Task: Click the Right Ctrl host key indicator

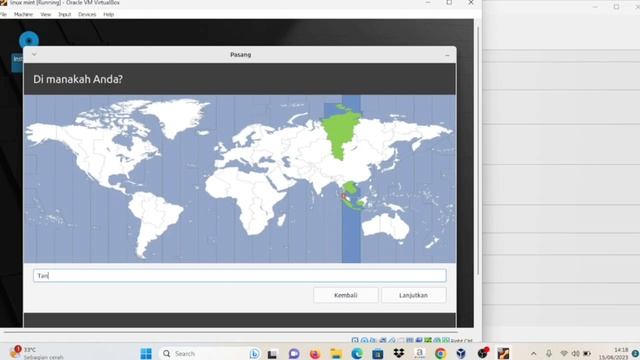Action: pos(461,340)
